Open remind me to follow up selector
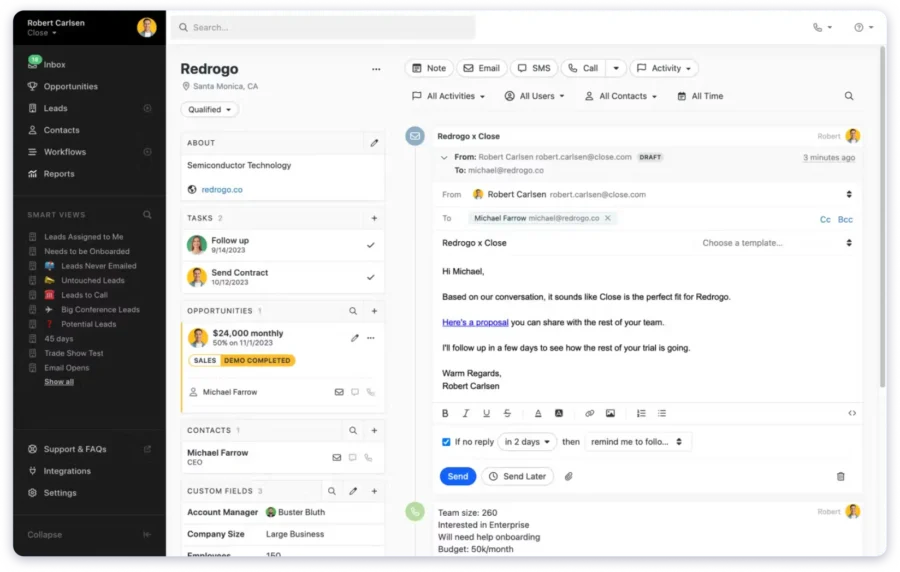 [x=637, y=442]
